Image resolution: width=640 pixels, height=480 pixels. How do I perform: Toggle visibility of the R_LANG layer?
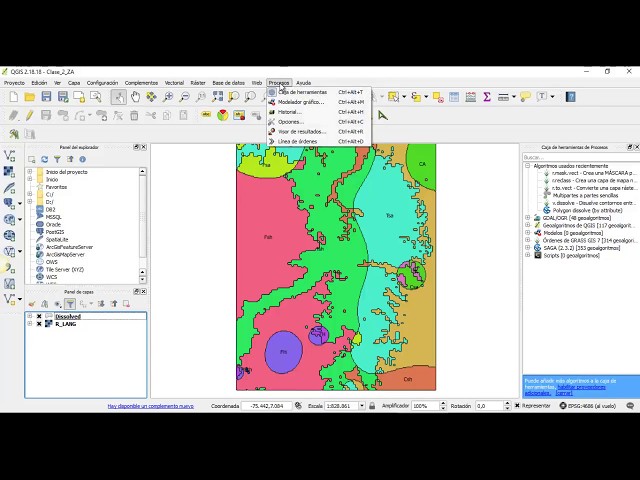coord(39,324)
